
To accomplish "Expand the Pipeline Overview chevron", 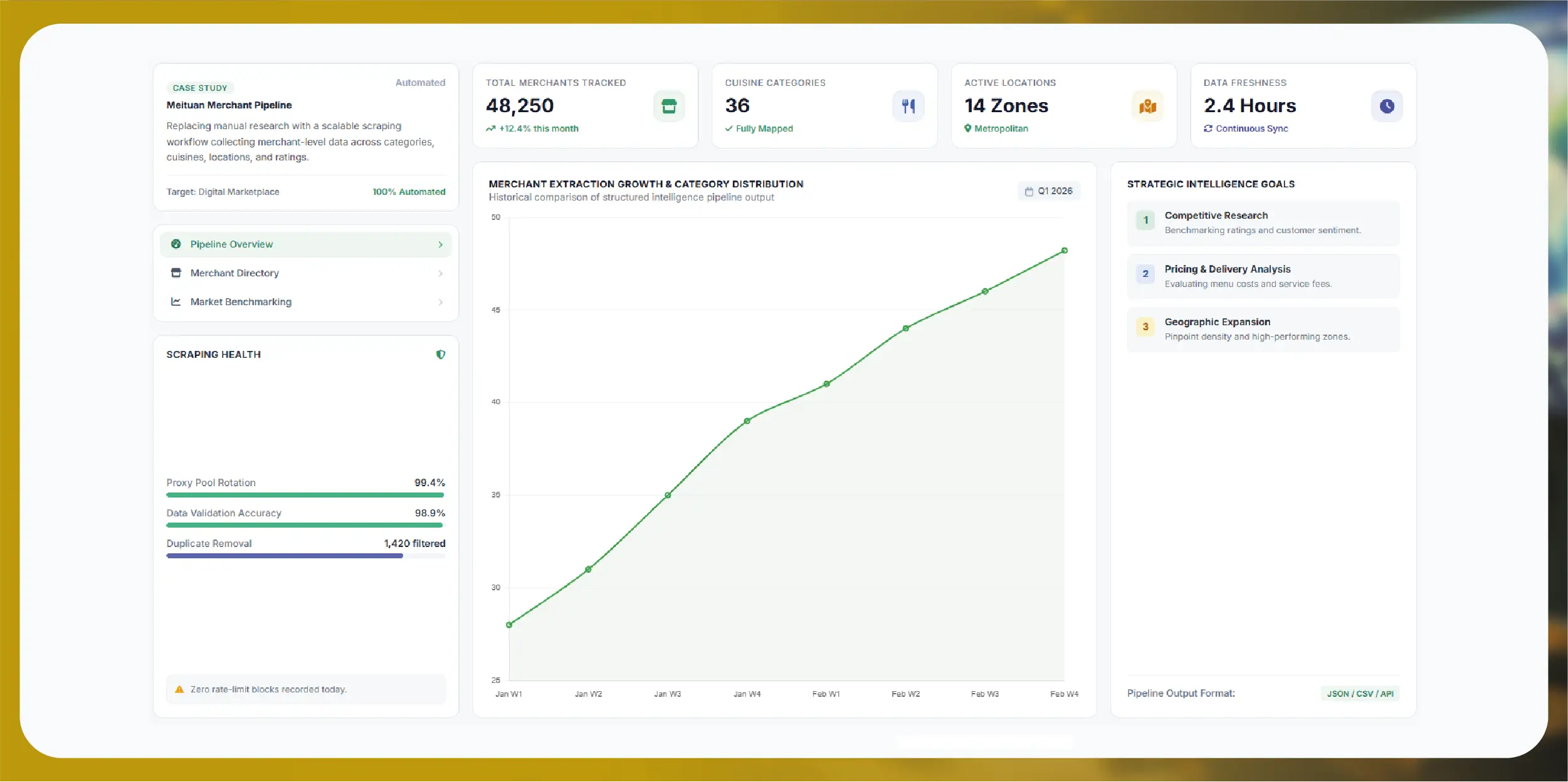I will point(441,245).
